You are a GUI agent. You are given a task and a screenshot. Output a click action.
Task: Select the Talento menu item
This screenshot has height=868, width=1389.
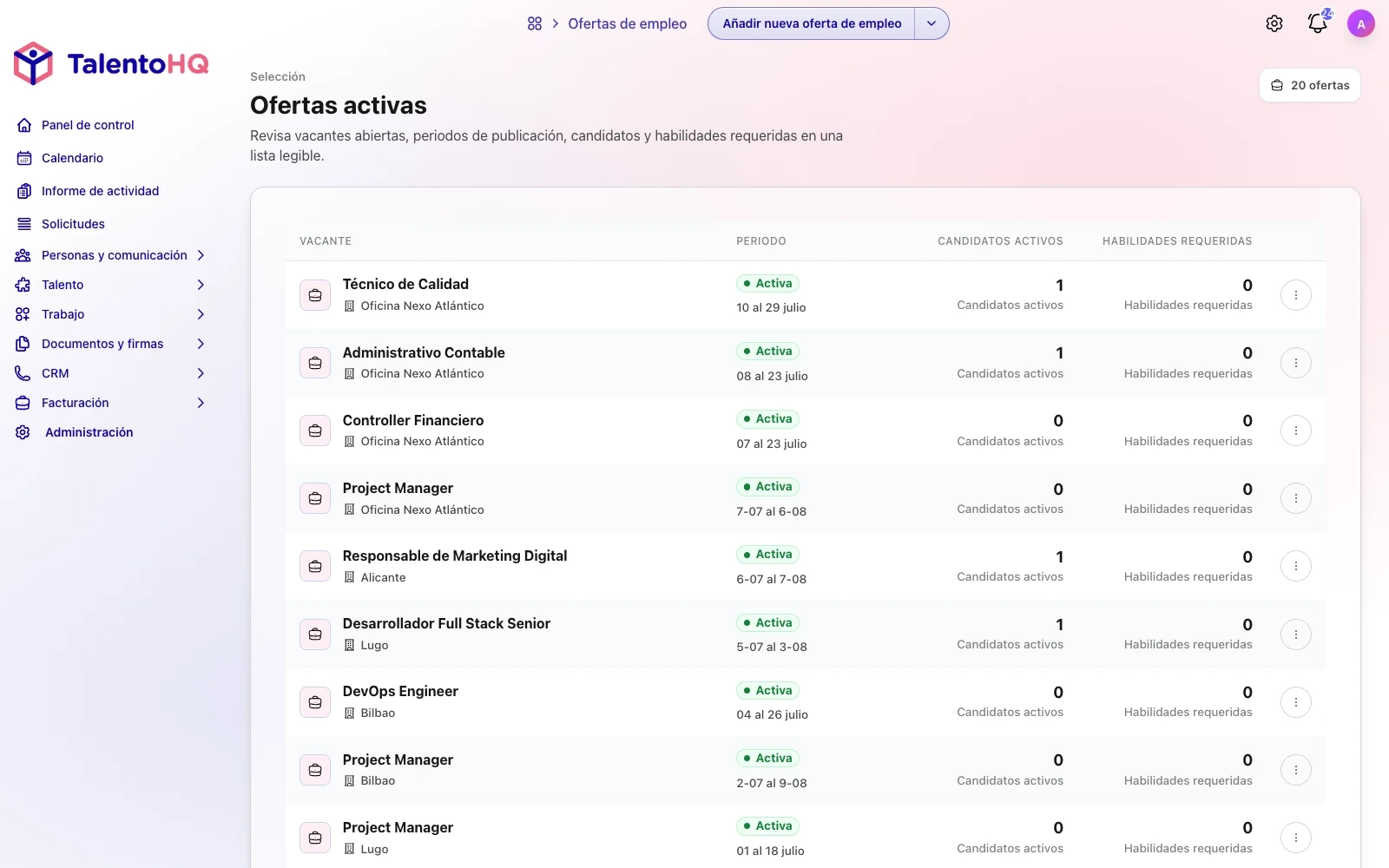pyautogui.click(x=63, y=285)
